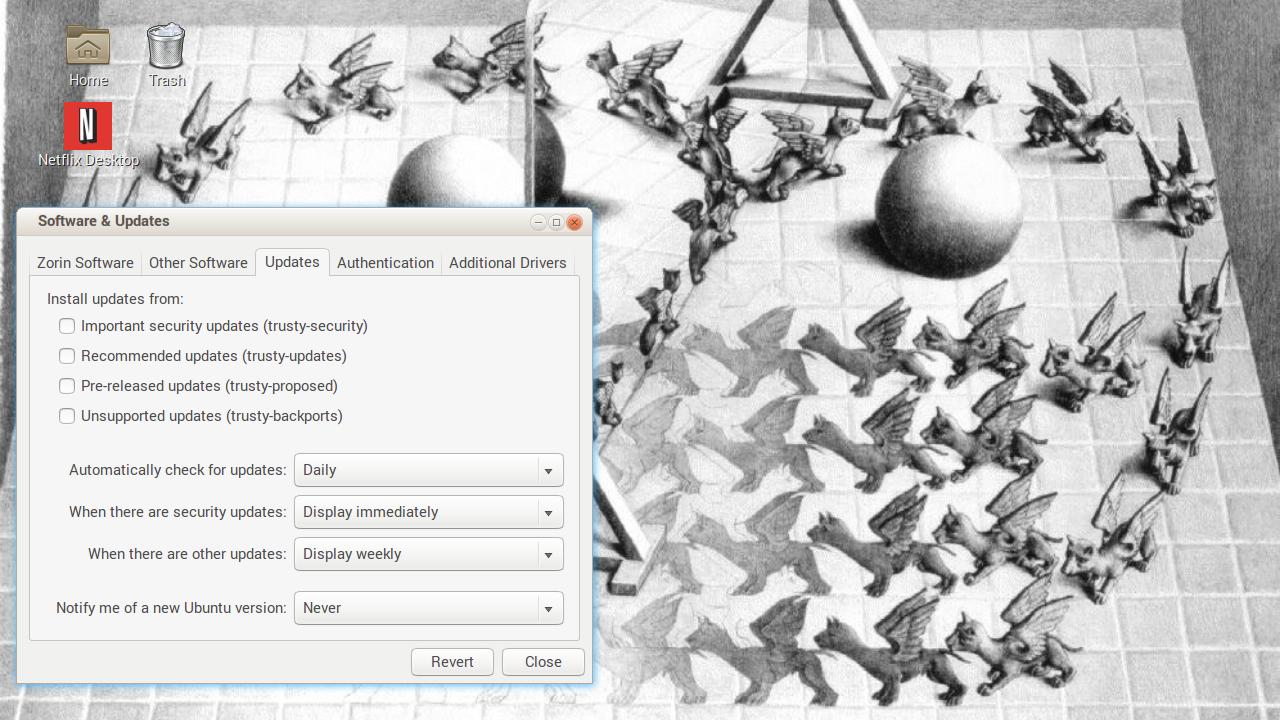Click the Automatically check for updates label
The width and height of the screenshot is (1280, 720).
pyautogui.click(x=177, y=470)
